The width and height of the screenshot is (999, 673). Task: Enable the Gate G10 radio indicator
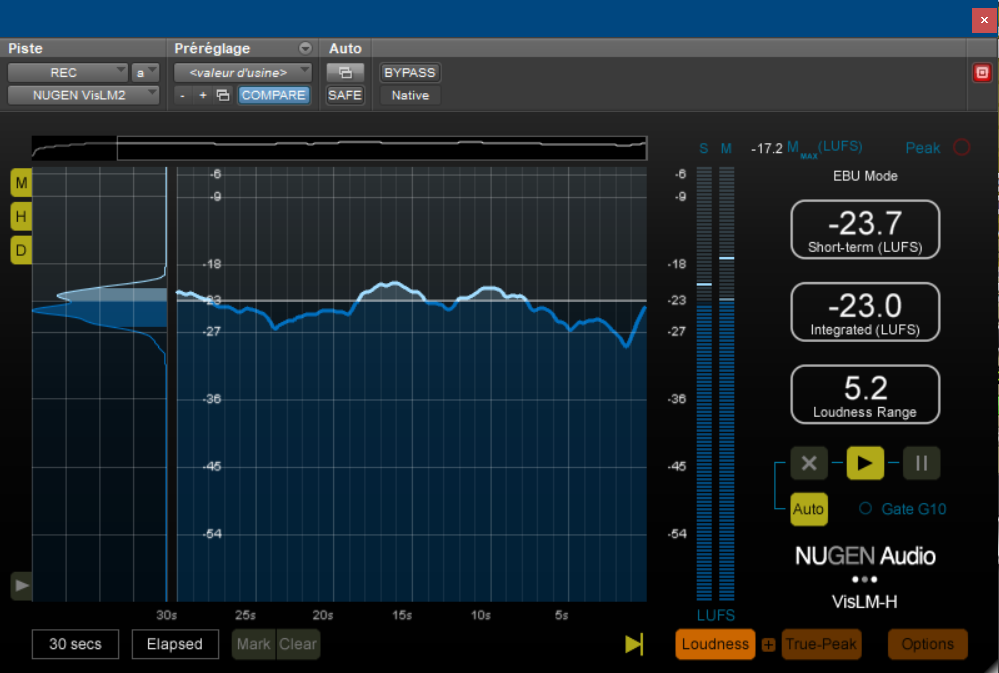865,509
